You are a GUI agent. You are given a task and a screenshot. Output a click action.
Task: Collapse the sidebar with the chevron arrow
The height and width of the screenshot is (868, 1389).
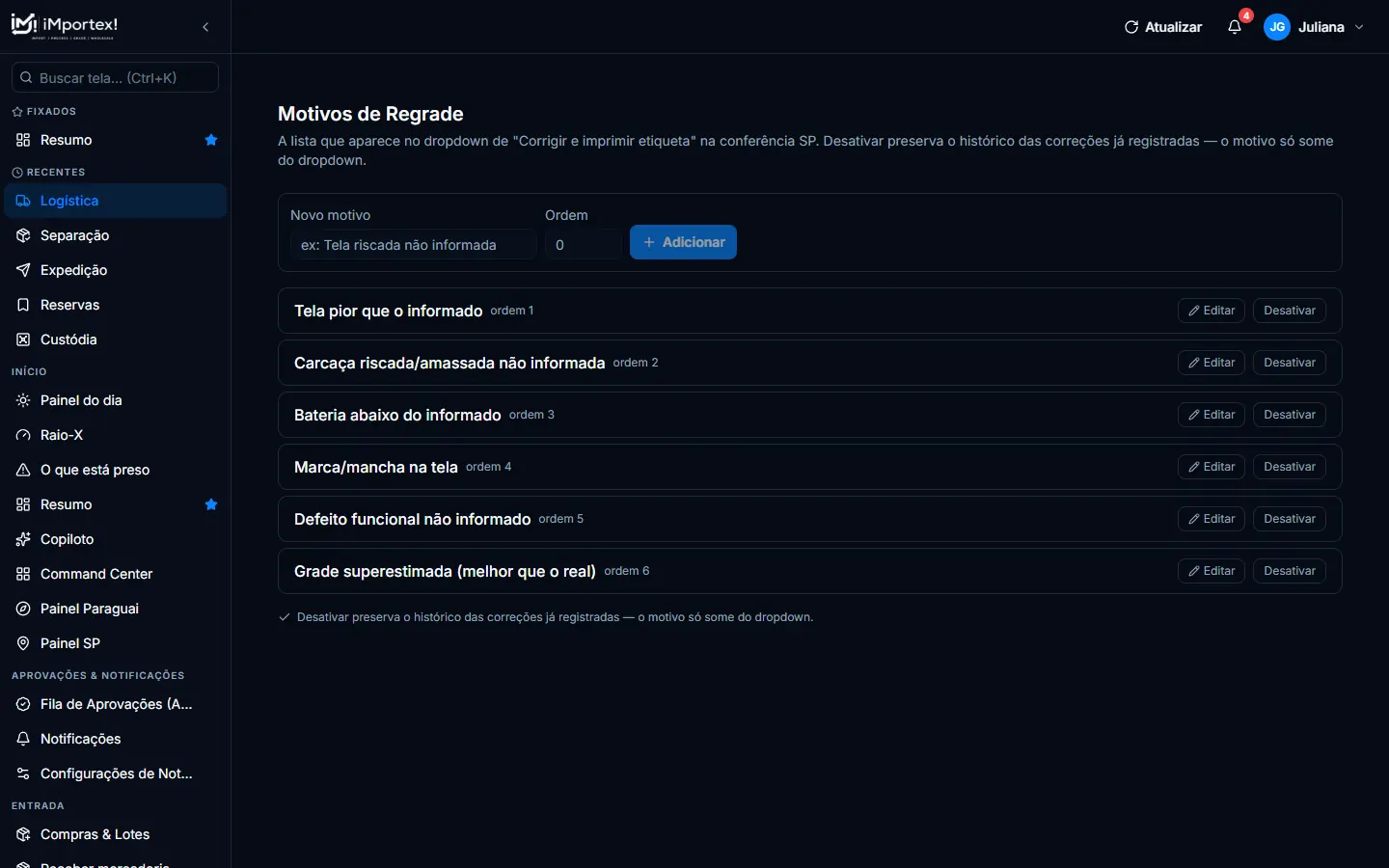pos(205,27)
